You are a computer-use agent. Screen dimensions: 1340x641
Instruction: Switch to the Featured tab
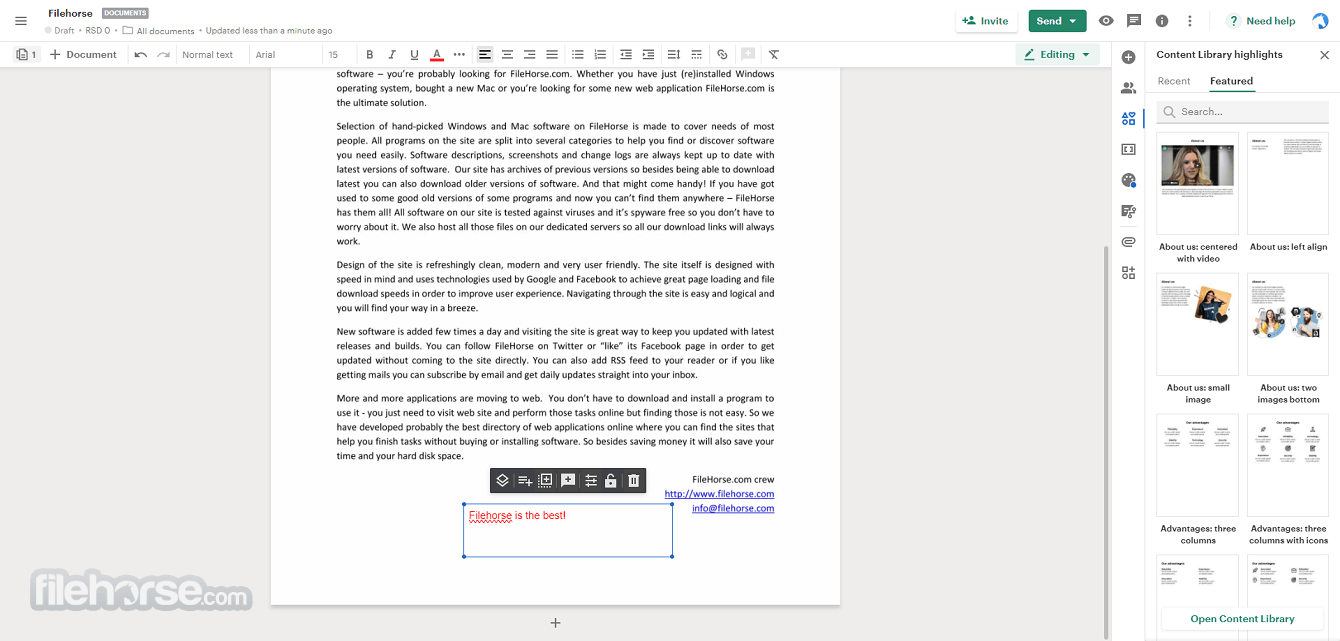coord(1231,81)
